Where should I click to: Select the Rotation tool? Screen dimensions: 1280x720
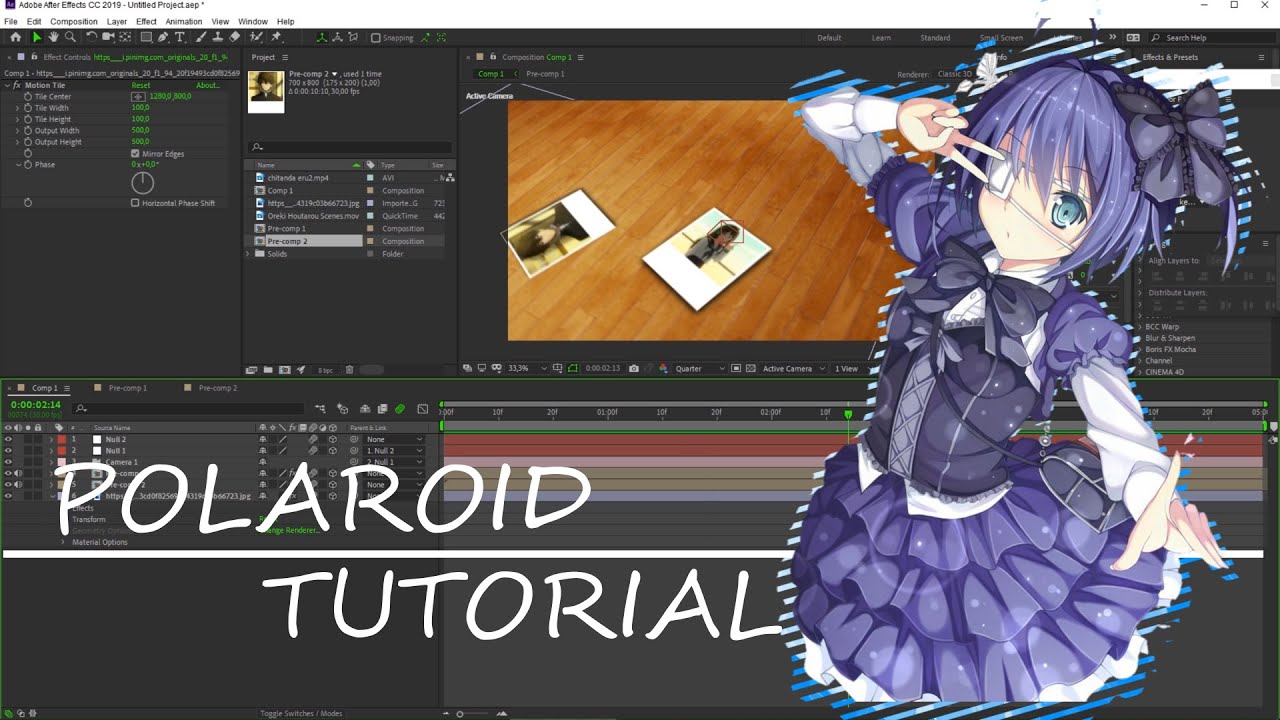click(91, 37)
